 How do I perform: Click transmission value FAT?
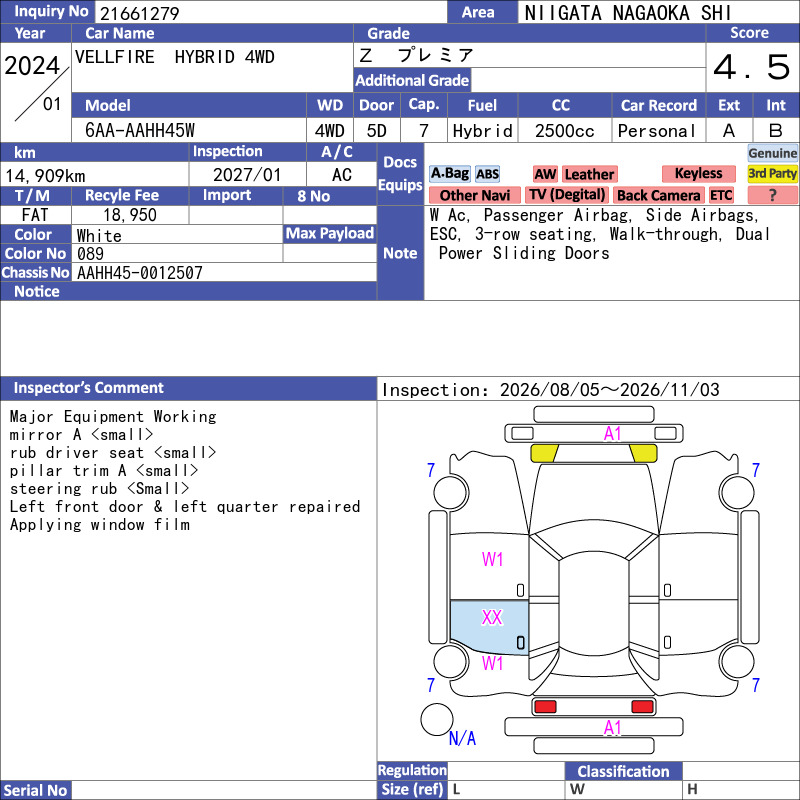click(x=35, y=215)
